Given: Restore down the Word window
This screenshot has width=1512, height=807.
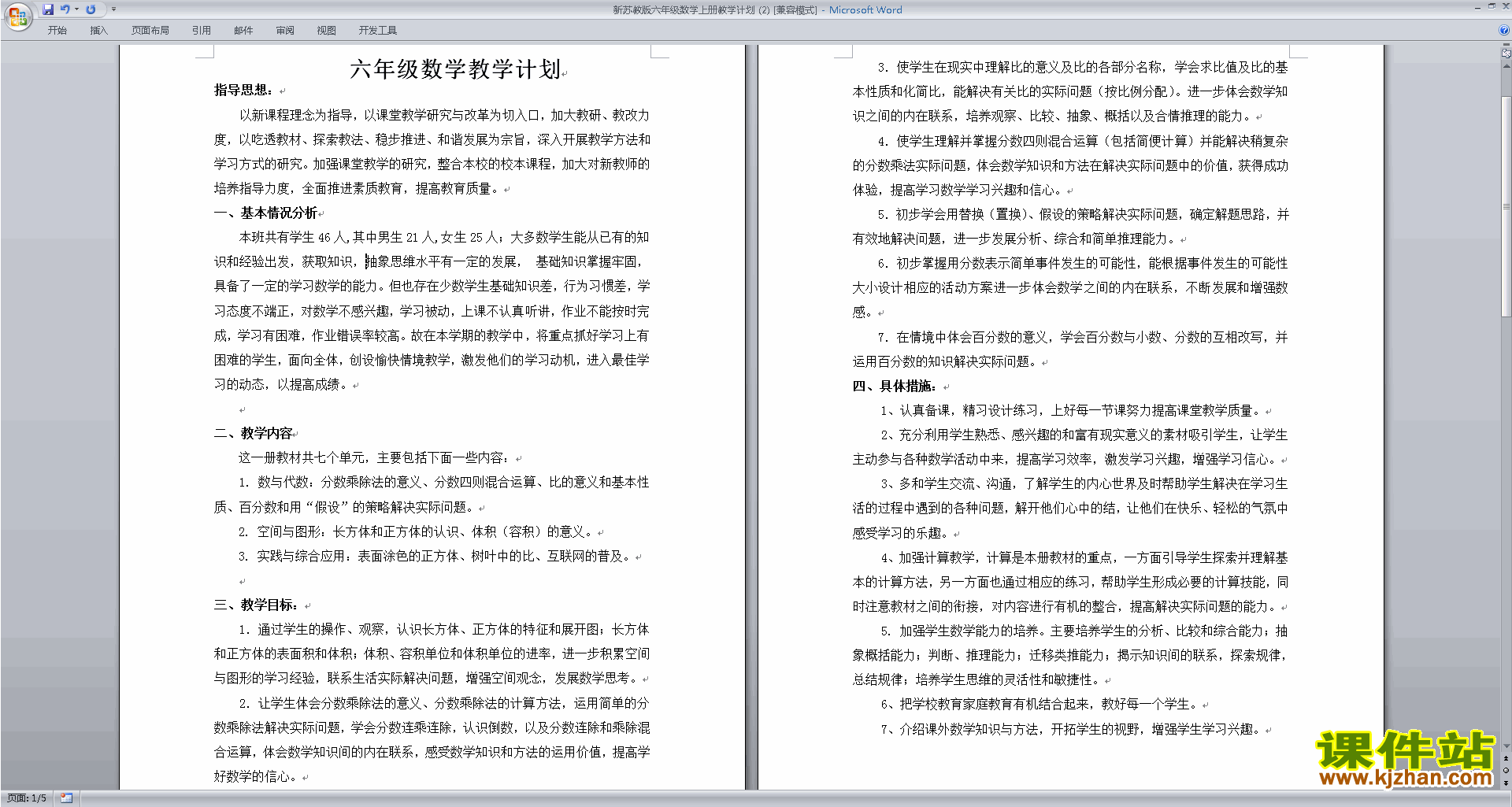Looking at the screenshot, I should (x=1492, y=6).
